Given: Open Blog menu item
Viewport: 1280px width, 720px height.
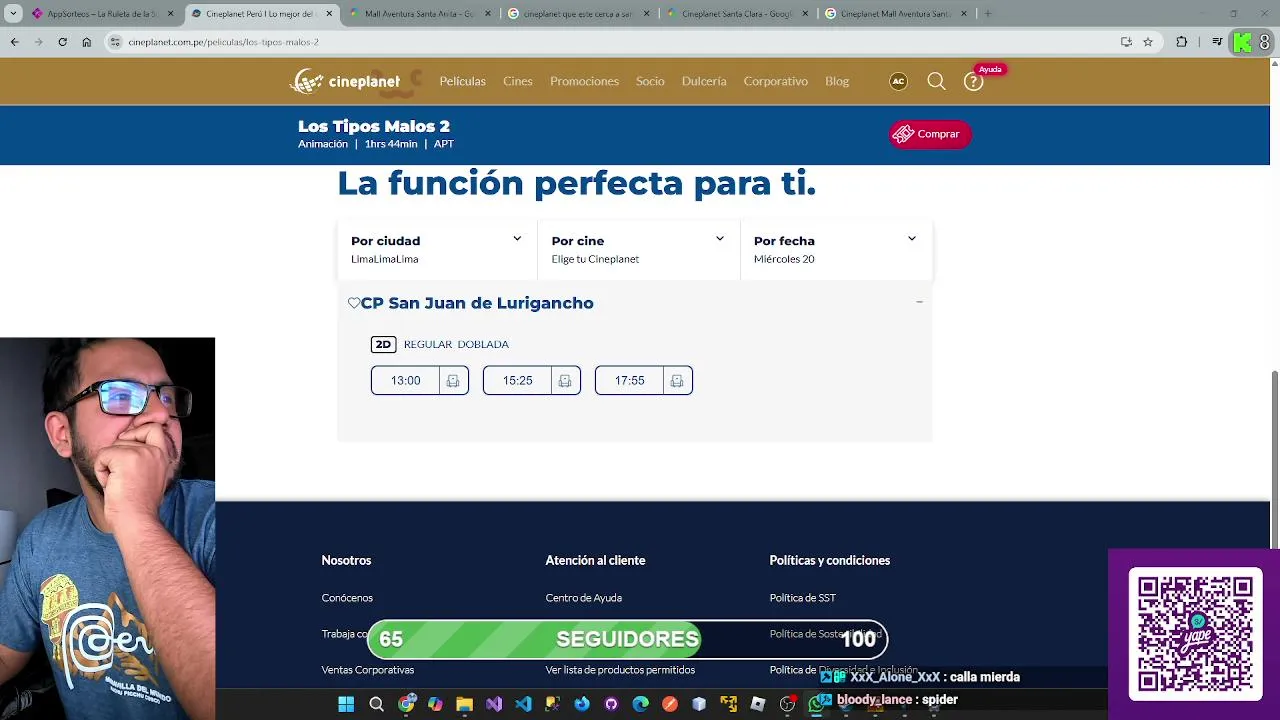Looking at the screenshot, I should [837, 81].
